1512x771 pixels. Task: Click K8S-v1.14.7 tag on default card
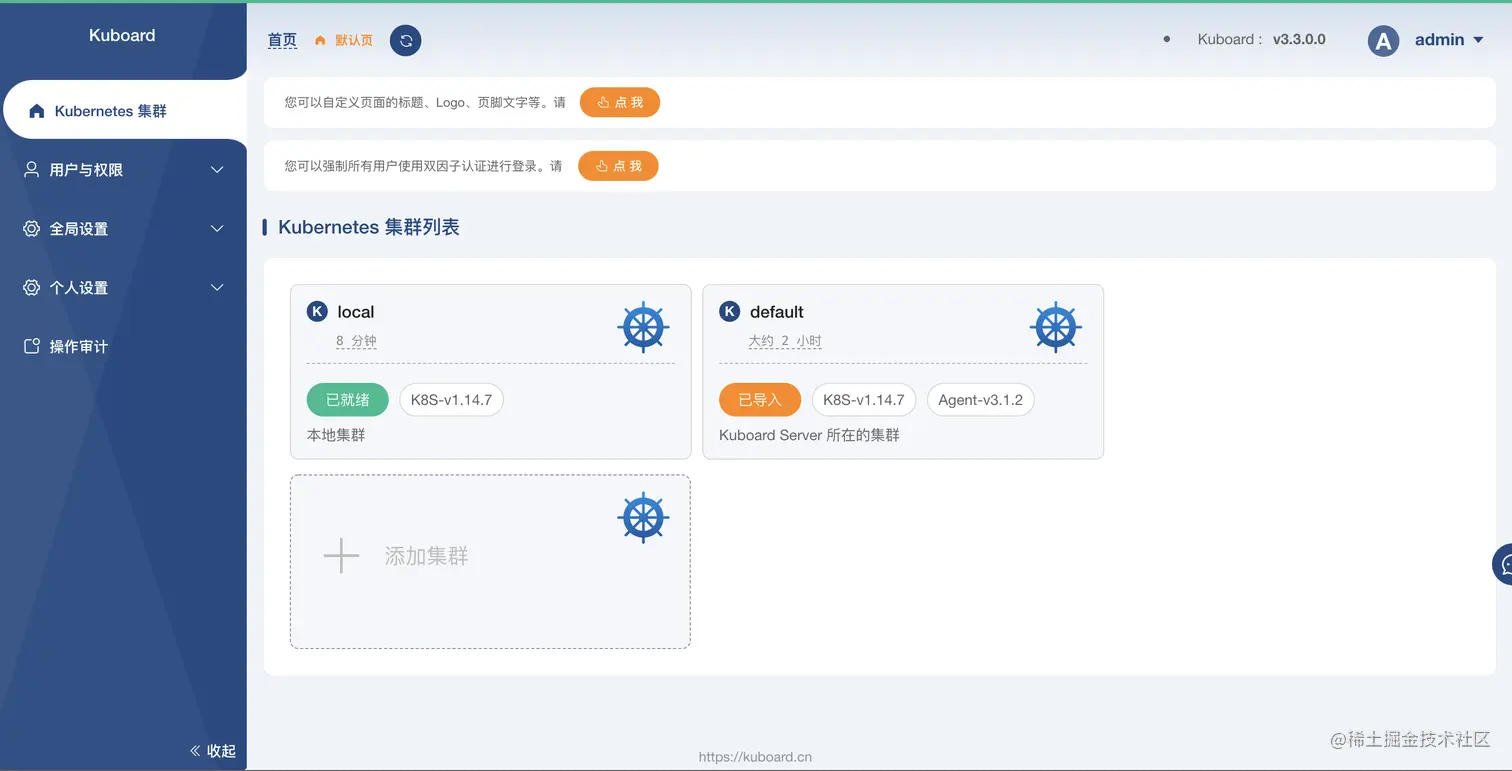[x=864, y=400]
